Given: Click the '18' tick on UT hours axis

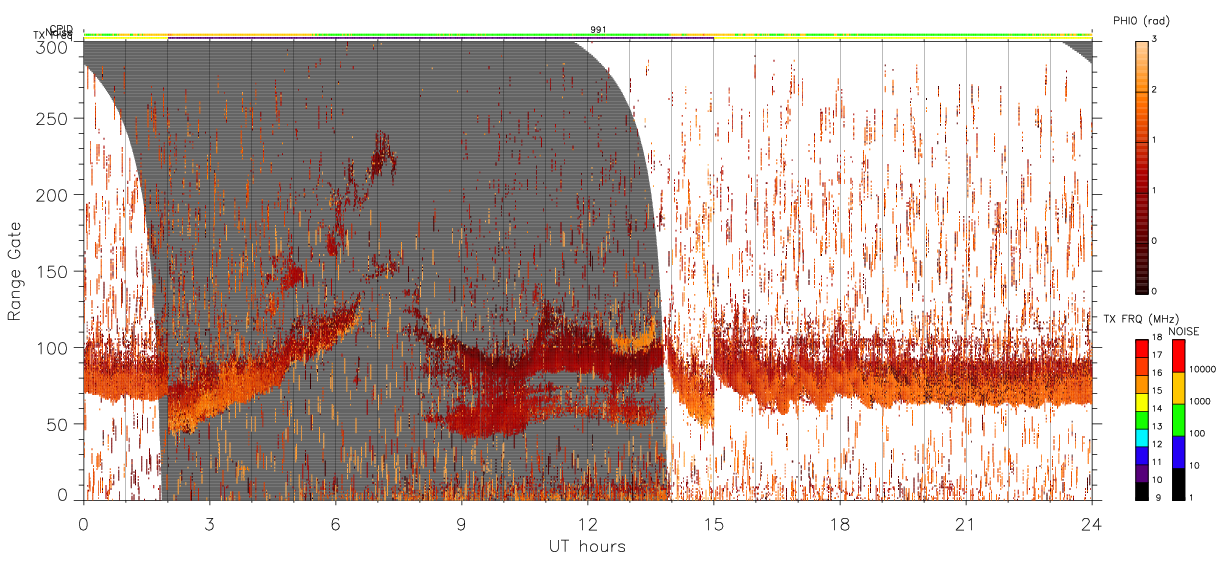Looking at the screenshot, I should (840, 524).
